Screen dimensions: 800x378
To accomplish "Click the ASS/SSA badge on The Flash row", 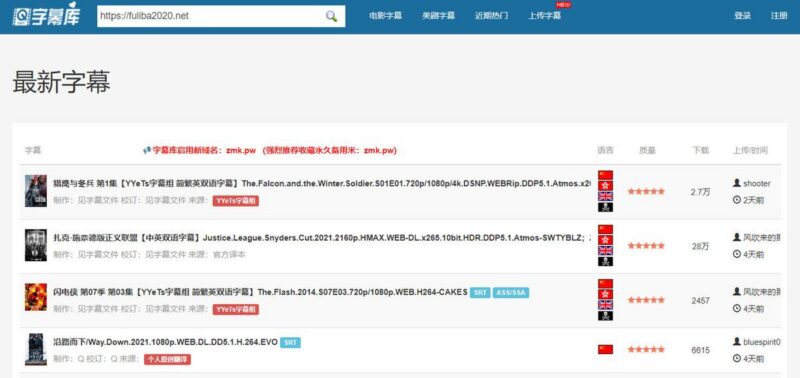I will coord(511,293).
